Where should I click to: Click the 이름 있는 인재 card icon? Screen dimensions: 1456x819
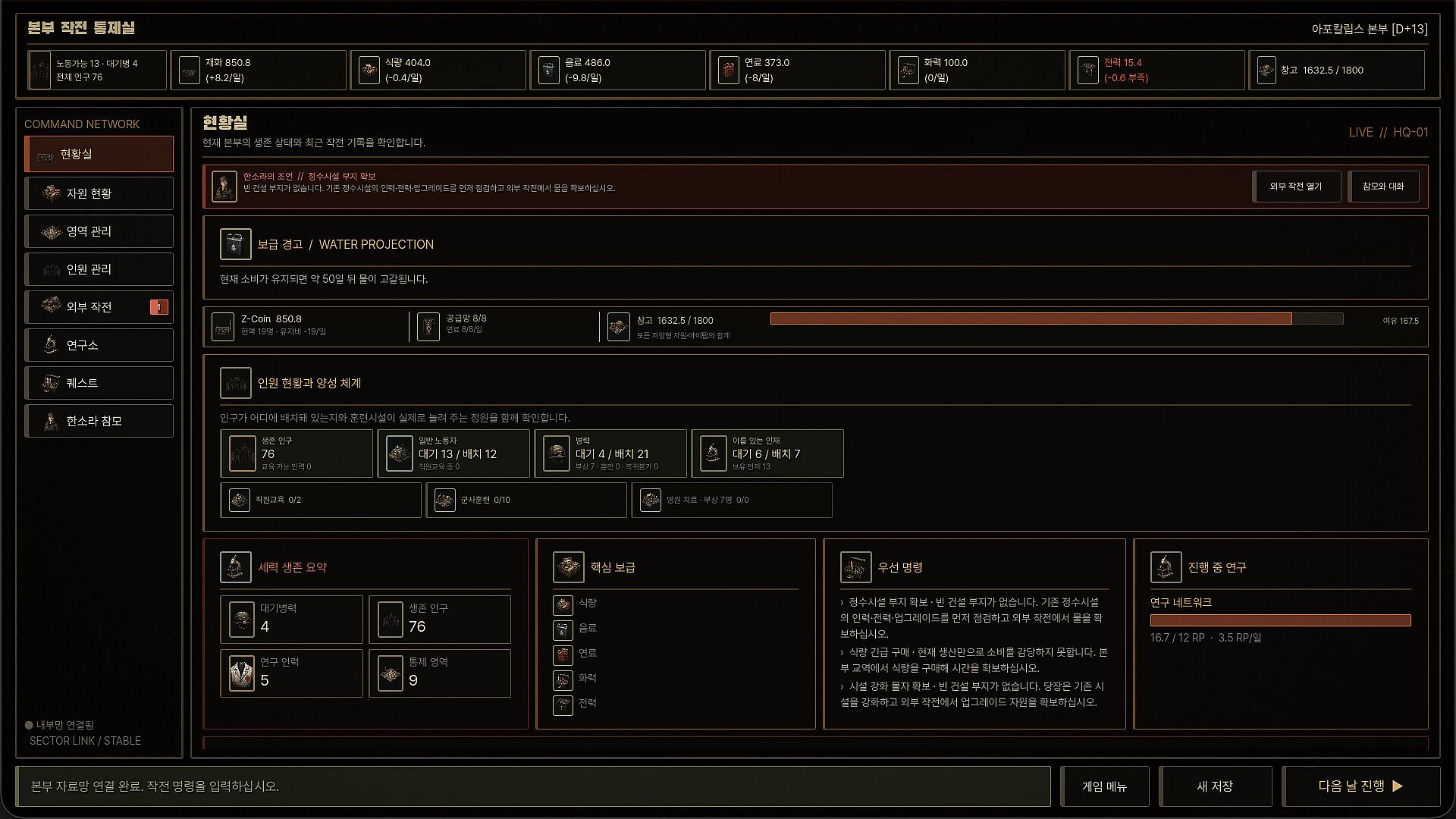point(713,453)
